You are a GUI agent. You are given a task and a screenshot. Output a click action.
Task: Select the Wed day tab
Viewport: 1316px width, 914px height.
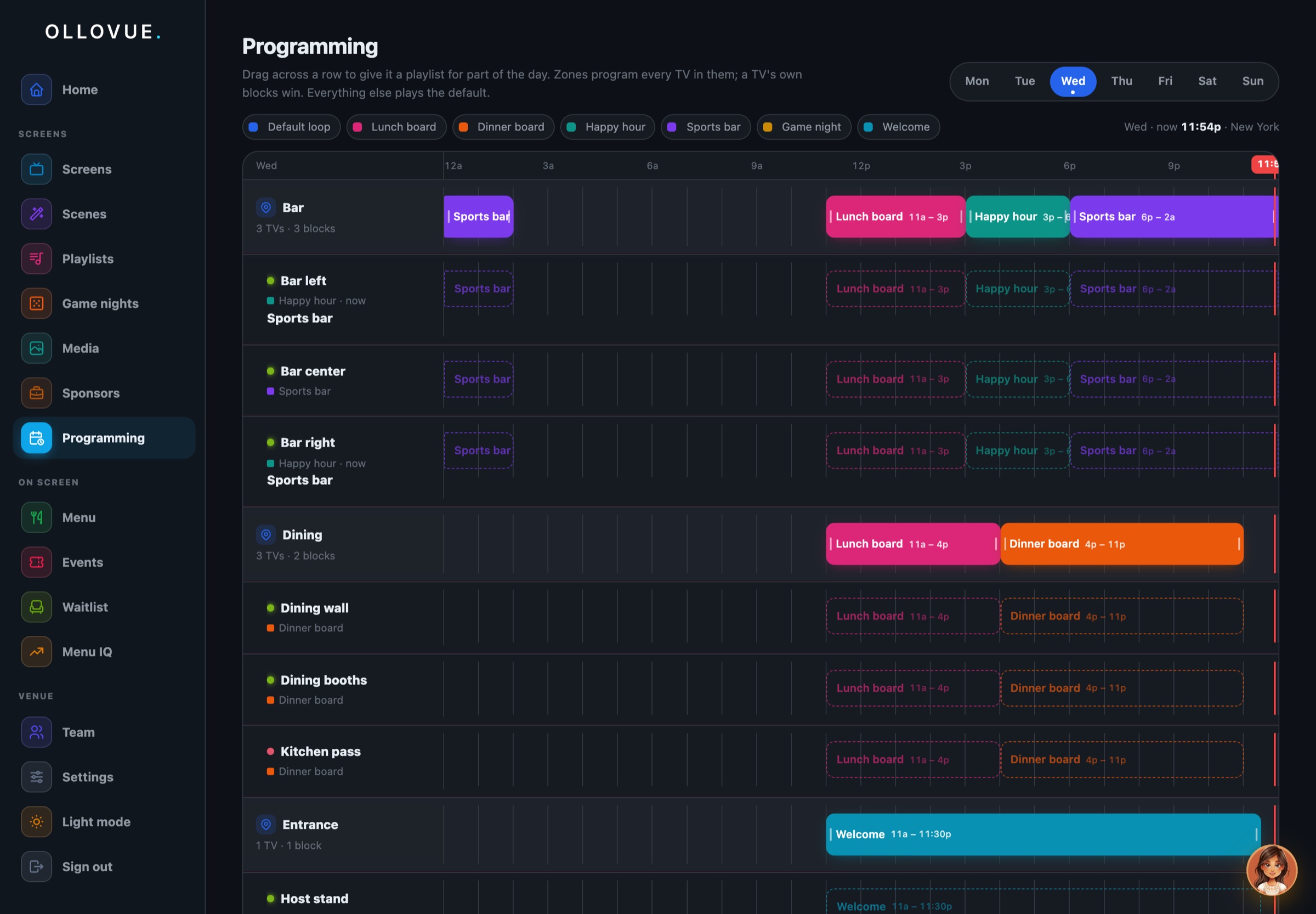[1073, 81]
